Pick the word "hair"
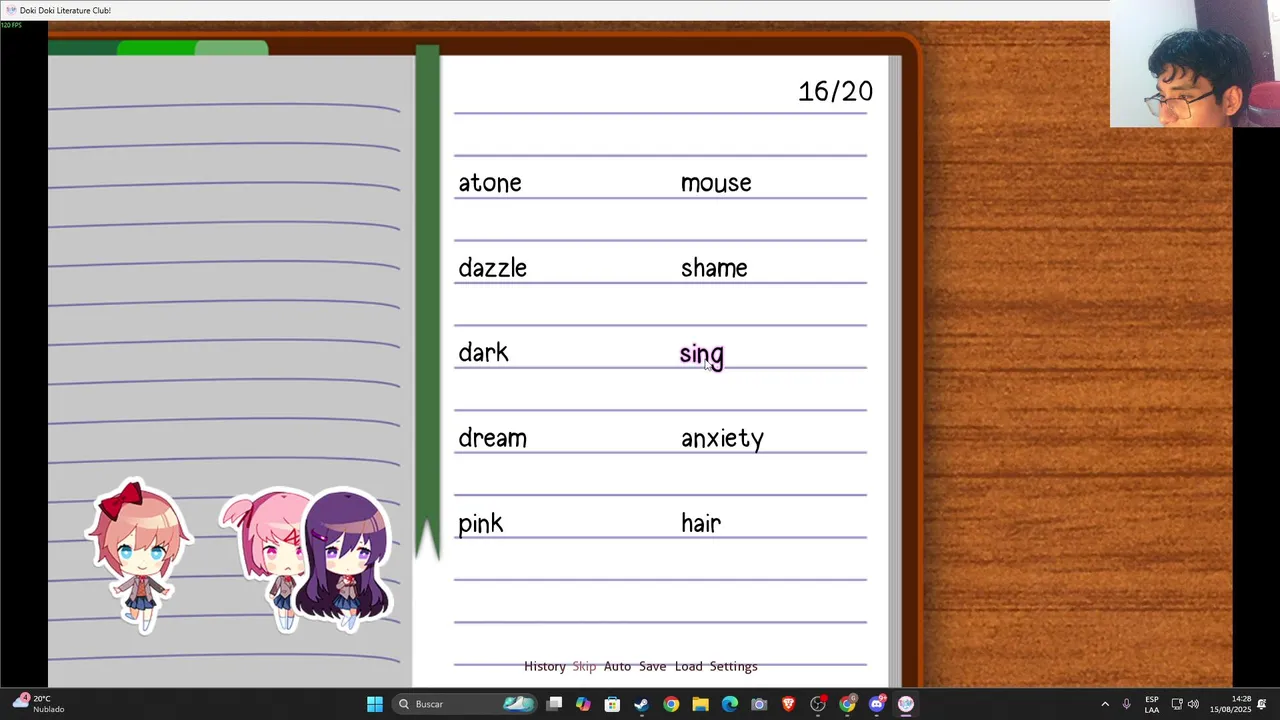Image resolution: width=1280 pixels, height=720 pixels. [701, 523]
